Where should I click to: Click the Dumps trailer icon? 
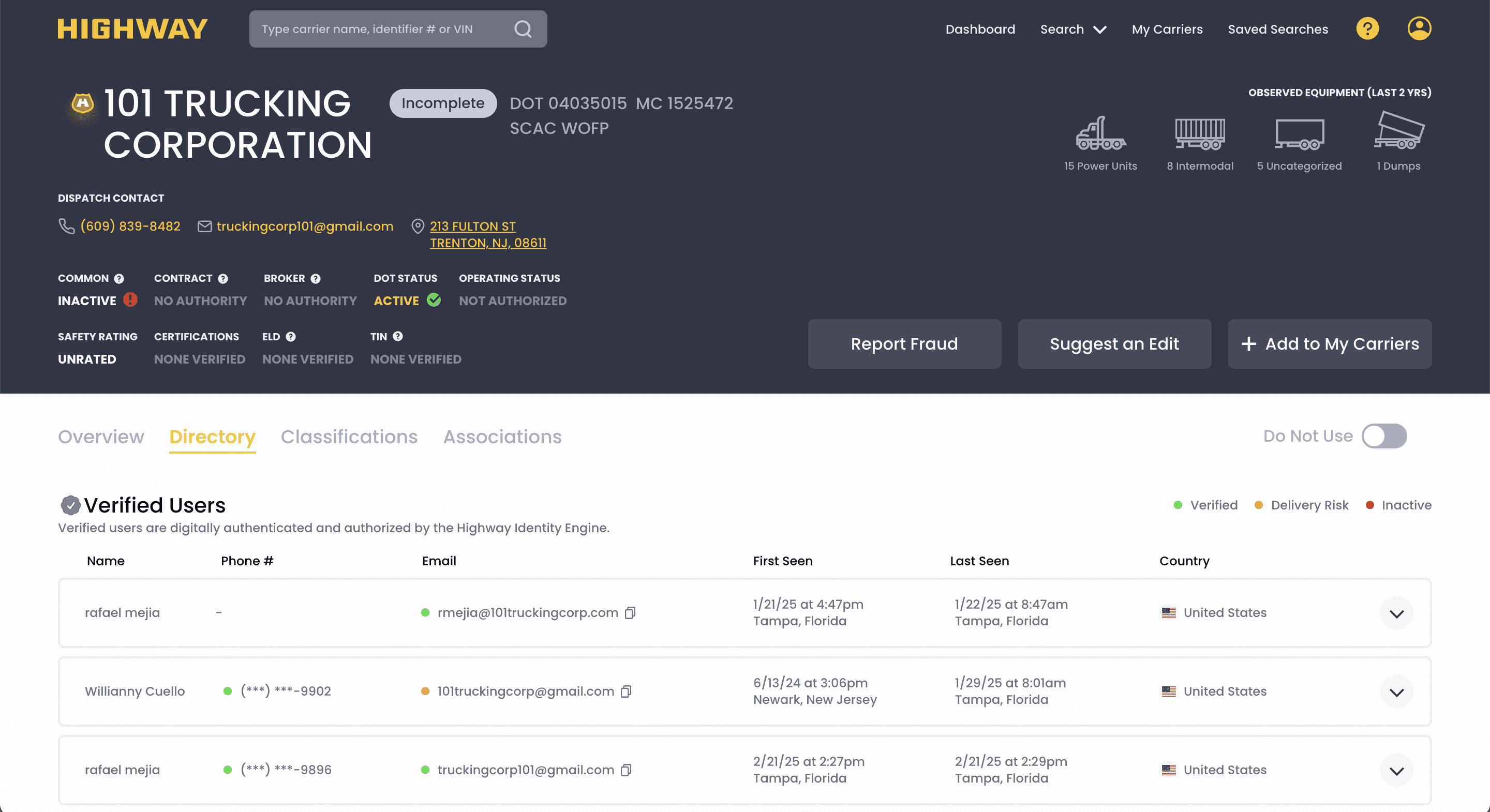[1398, 131]
